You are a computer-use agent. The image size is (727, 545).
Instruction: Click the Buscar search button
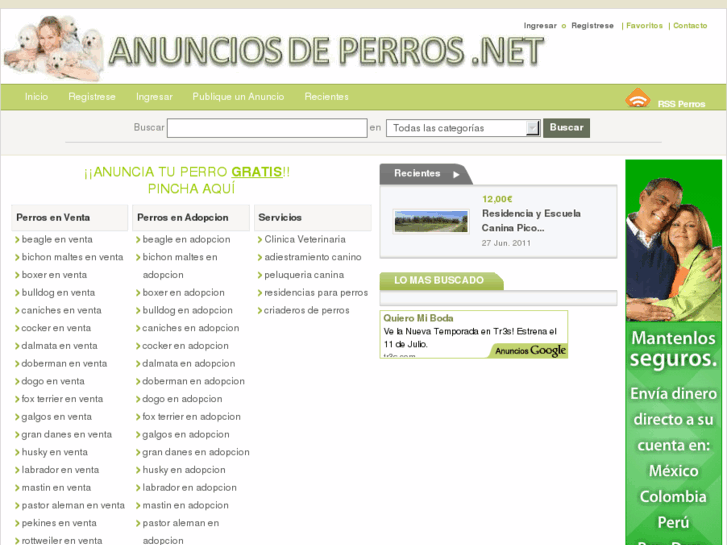tap(566, 128)
